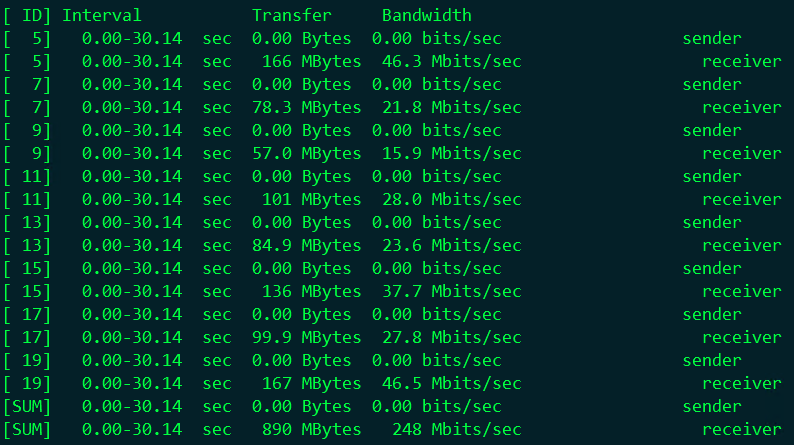794x445 pixels.
Task: Click the Interval column header
Action: (x=101, y=16)
